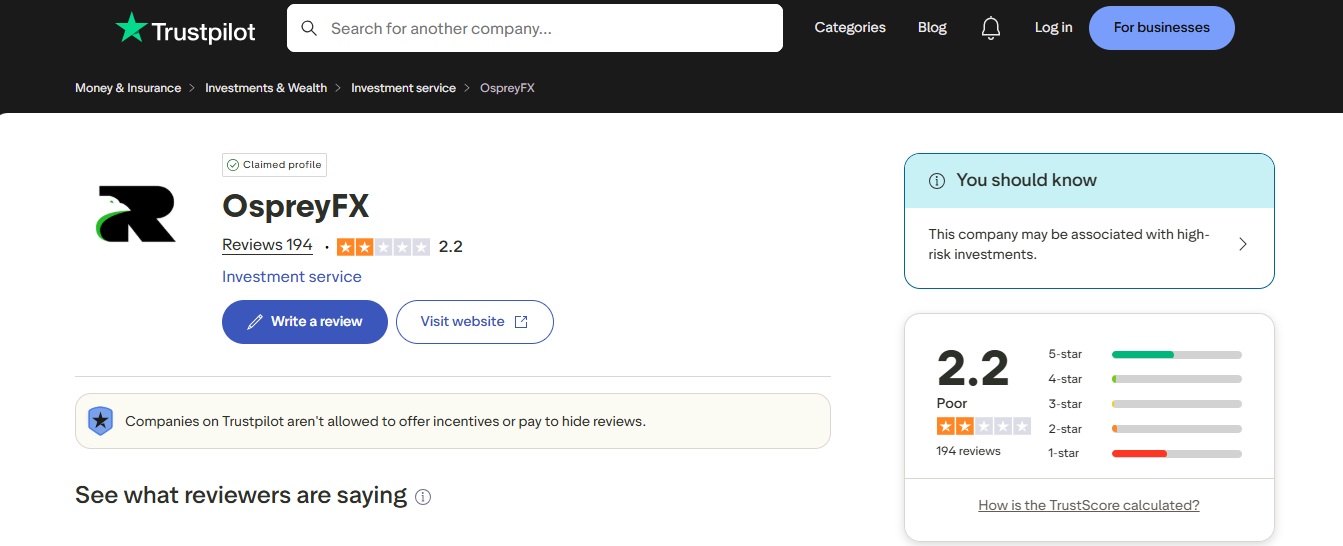Click the Write a review button

coord(304,322)
